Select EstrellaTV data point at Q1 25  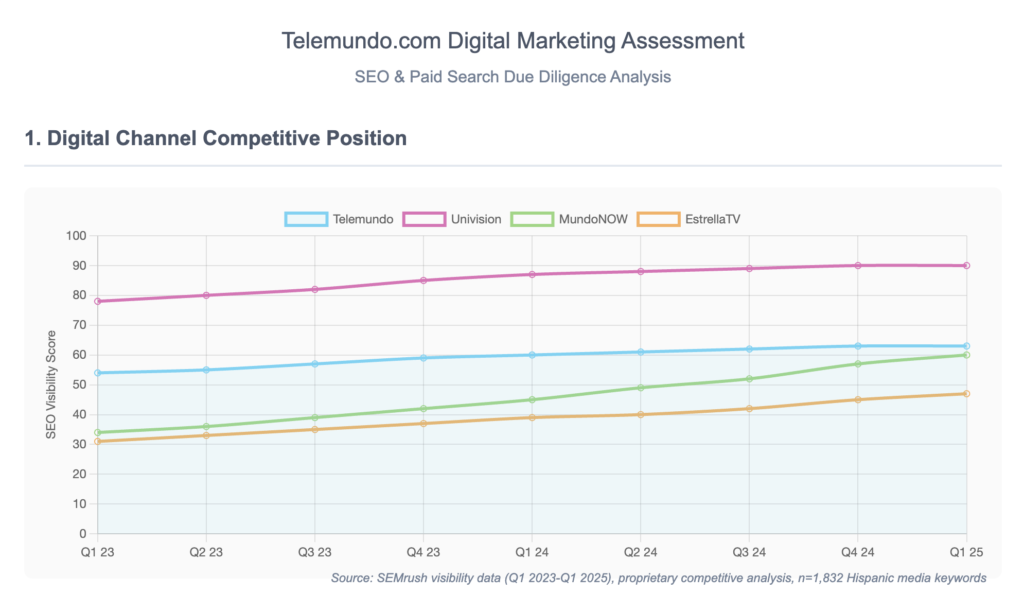(x=967, y=394)
